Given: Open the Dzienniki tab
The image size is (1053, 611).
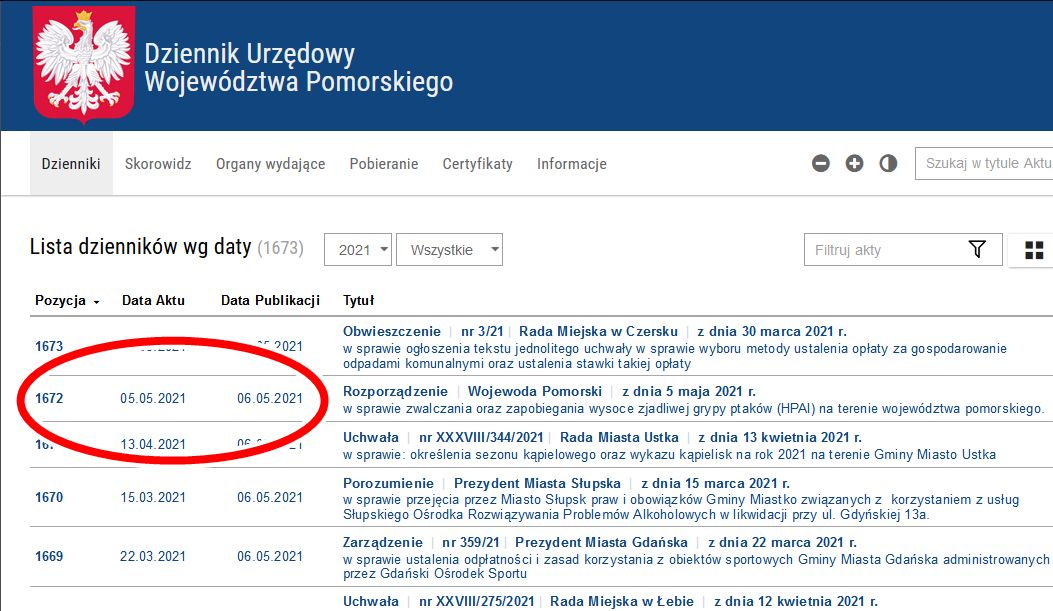Looking at the screenshot, I should point(71,164).
